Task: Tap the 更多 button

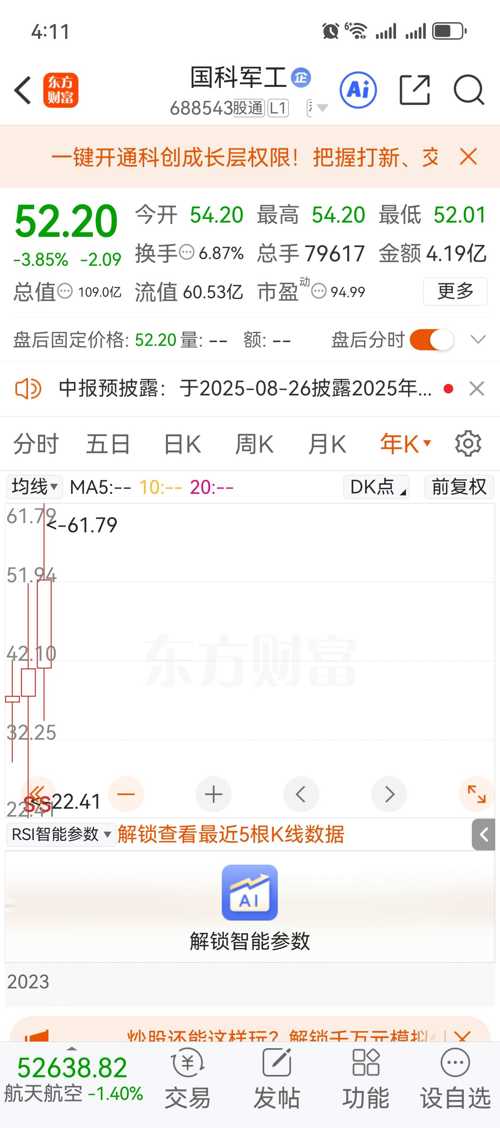Action: (x=455, y=291)
